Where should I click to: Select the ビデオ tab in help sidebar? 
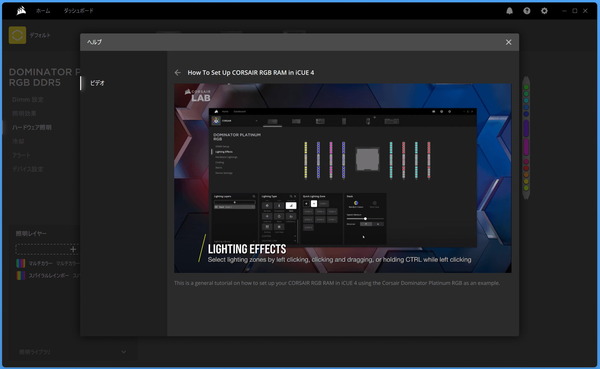(x=97, y=83)
